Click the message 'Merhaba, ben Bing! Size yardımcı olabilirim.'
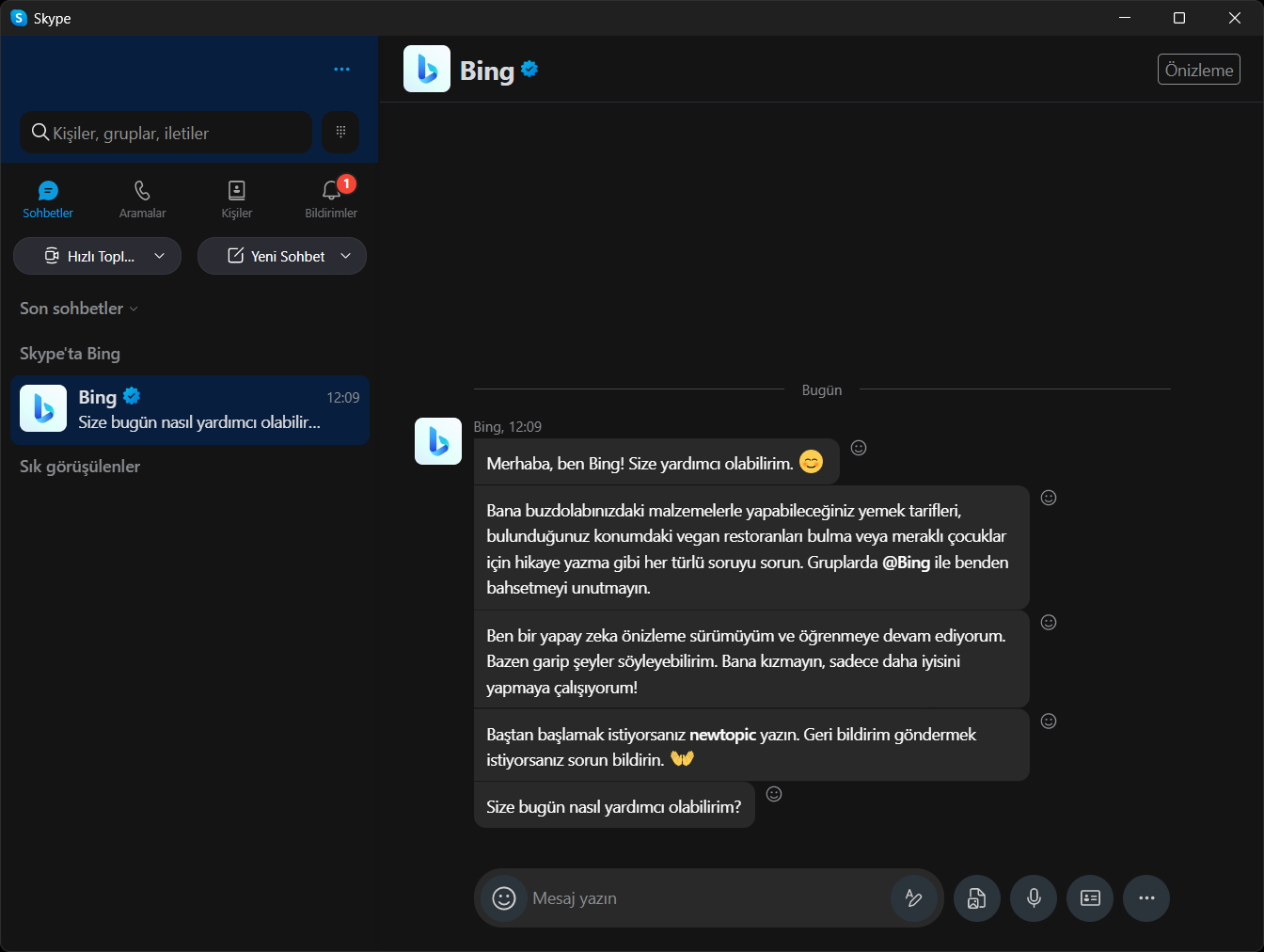The width and height of the screenshot is (1264, 952). pyautogui.click(x=656, y=462)
